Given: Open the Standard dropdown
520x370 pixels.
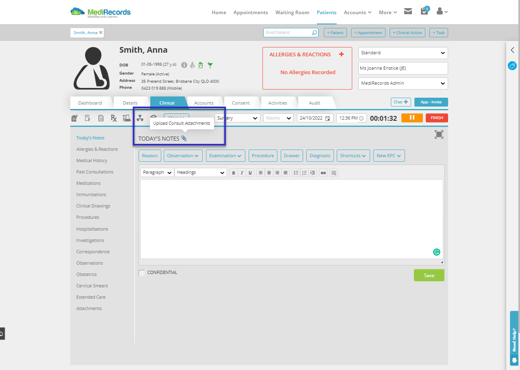Looking at the screenshot, I should (403, 53).
